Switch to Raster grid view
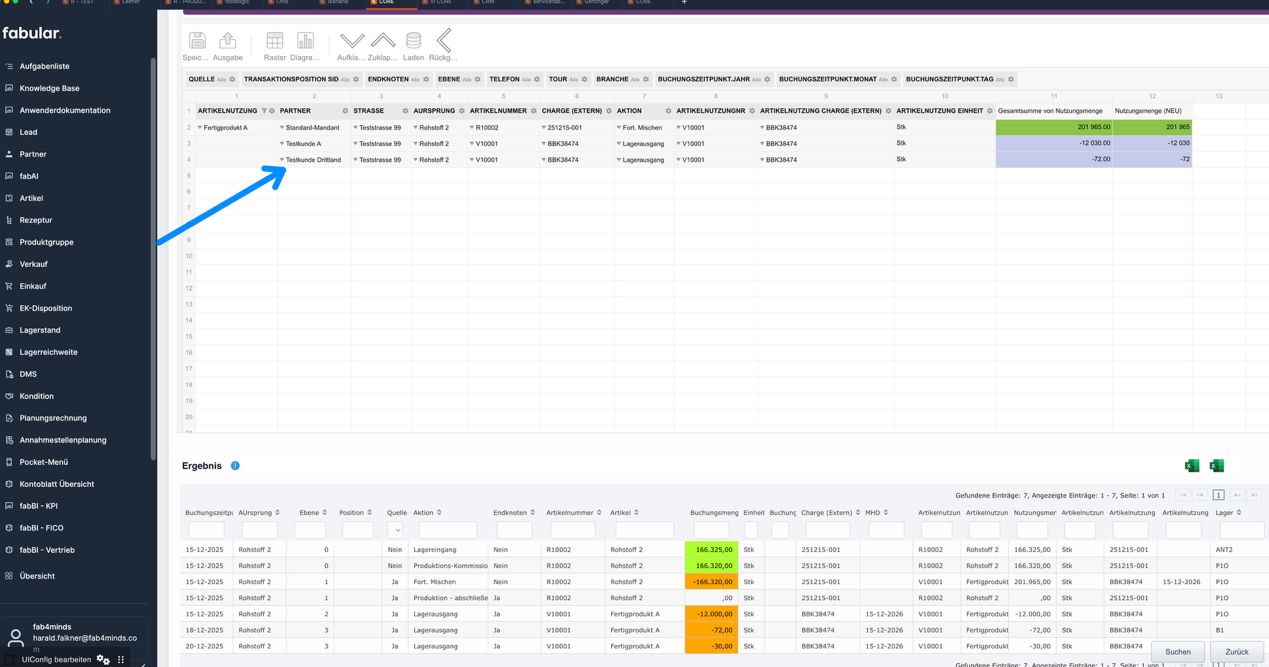The image size is (1269, 667). pyautogui.click(x=274, y=41)
